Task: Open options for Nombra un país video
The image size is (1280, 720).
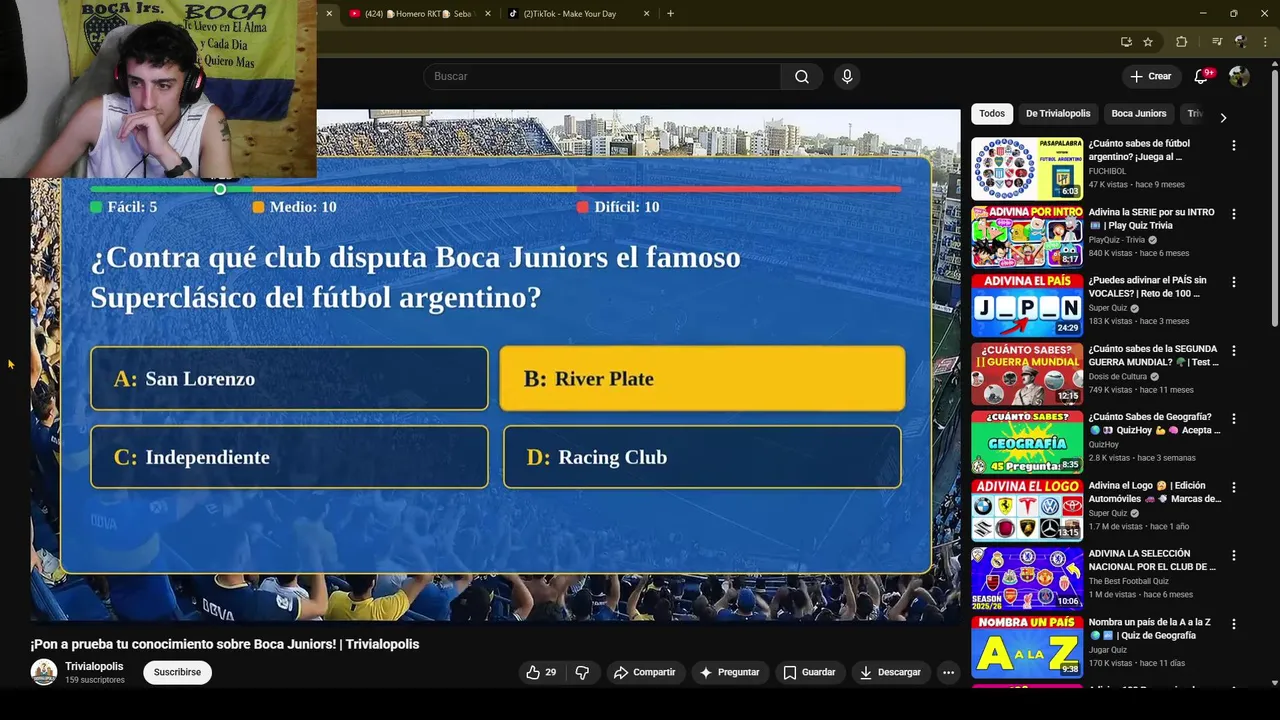Action: click(1233, 624)
